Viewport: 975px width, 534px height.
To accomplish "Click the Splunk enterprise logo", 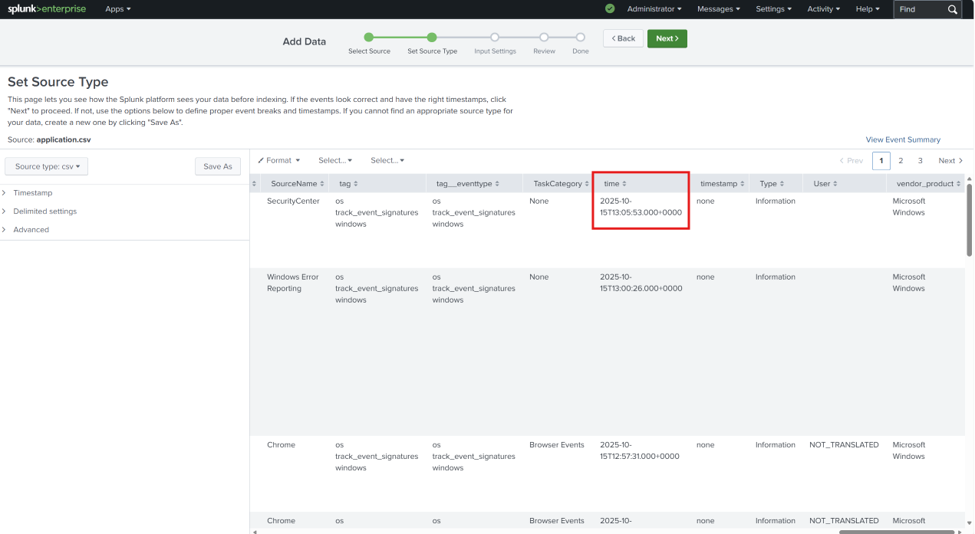I will pyautogui.click(x=47, y=9).
